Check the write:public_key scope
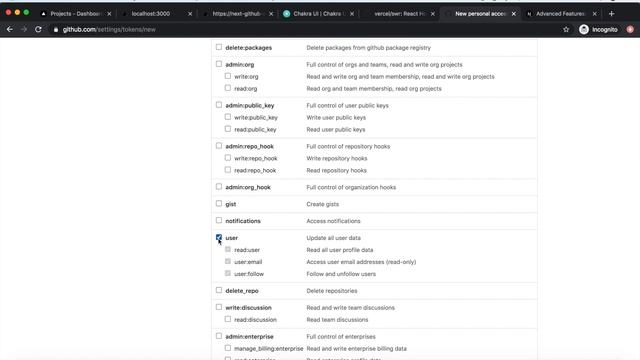This screenshot has width=640, height=360. point(228,117)
